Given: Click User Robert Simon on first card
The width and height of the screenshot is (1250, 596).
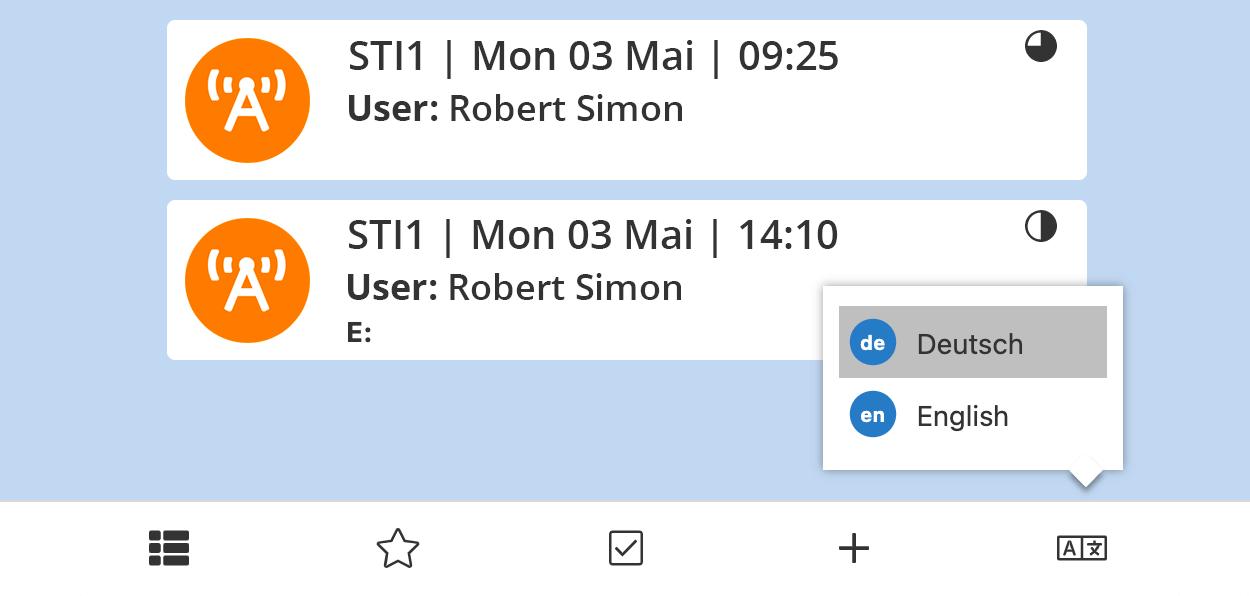Looking at the screenshot, I should pos(515,109).
